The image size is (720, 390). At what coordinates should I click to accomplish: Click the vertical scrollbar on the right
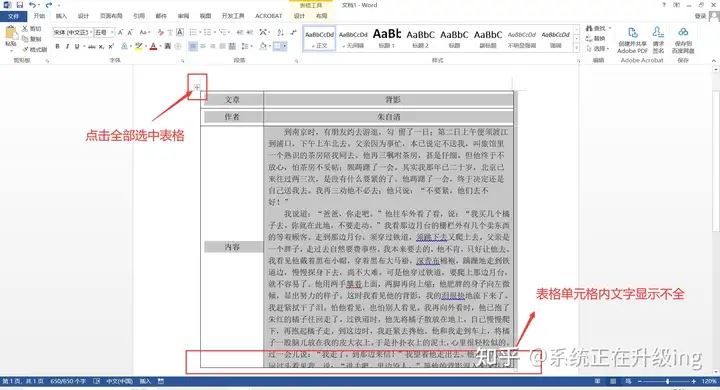(x=716, y=220)
